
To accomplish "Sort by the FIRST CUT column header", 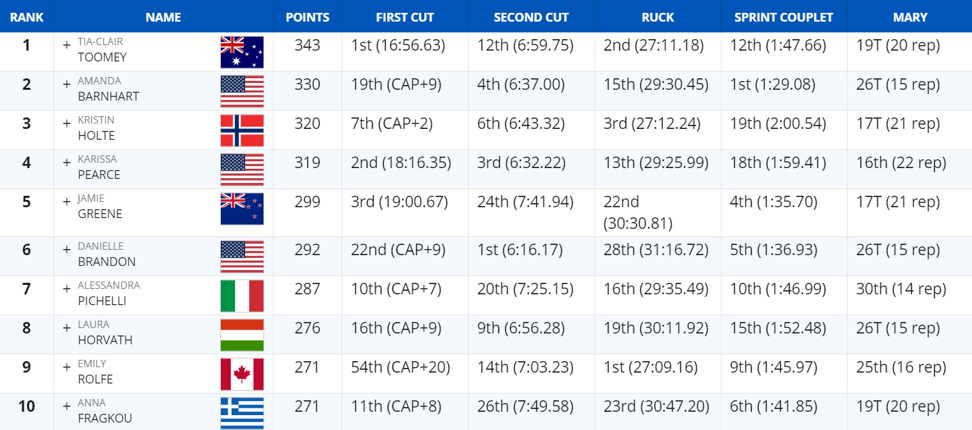I will (405, 17).
